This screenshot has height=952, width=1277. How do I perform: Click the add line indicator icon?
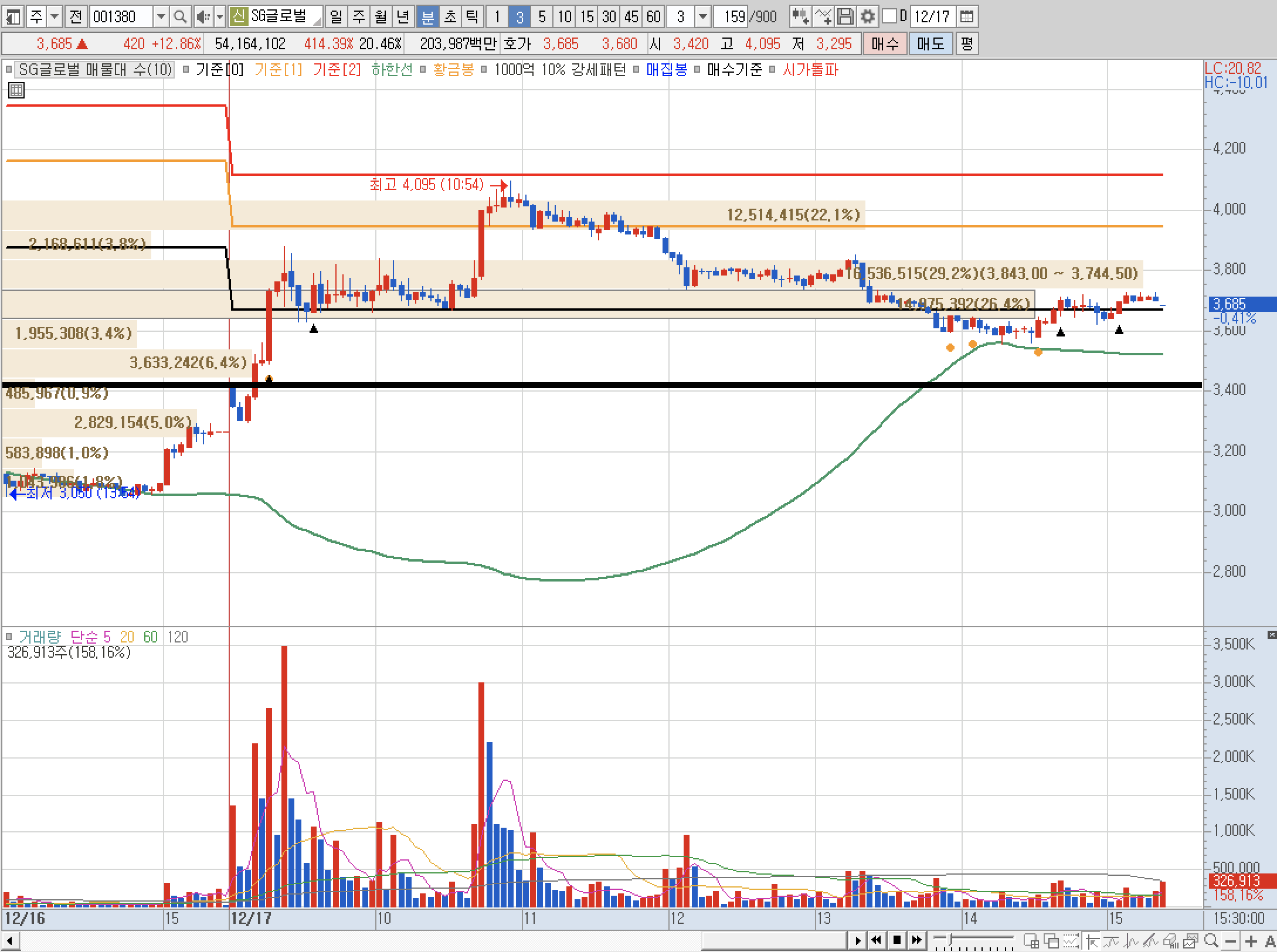[x=823, y=16]
